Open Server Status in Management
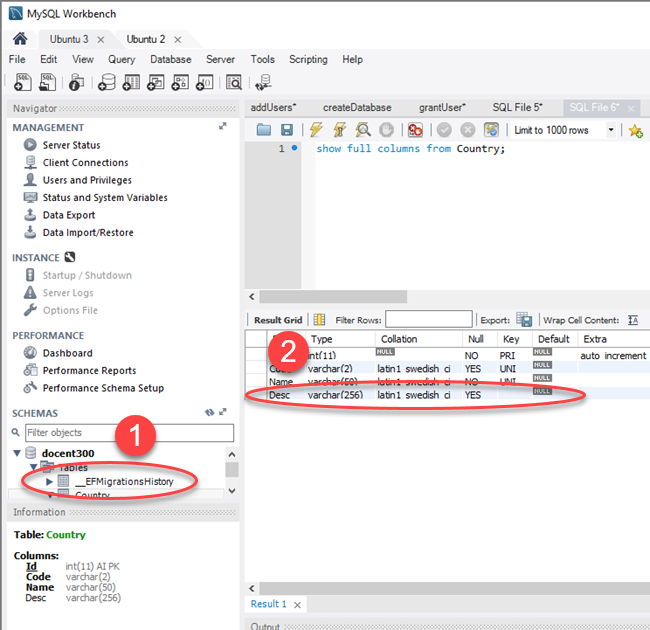The width and height of the screenshot is (650, 630). coord(71,145)
